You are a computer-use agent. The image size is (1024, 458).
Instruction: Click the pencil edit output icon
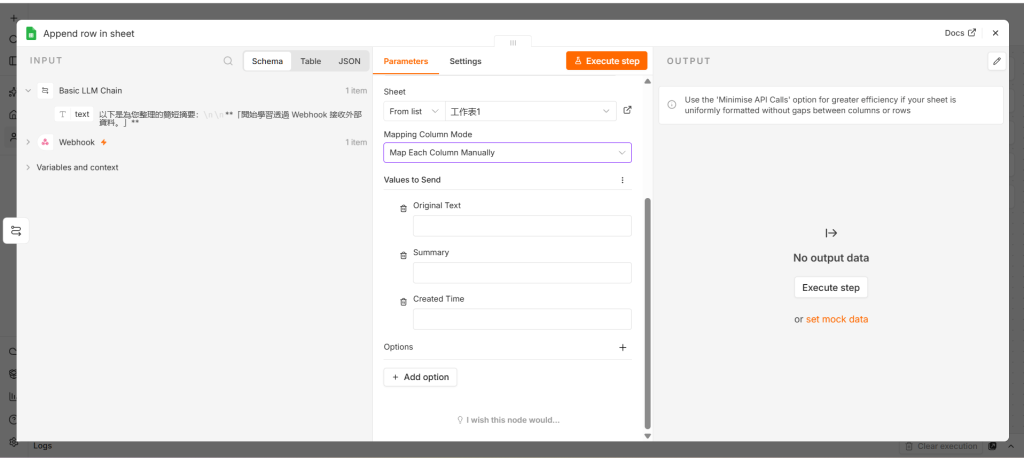click(x=997, y=61)
